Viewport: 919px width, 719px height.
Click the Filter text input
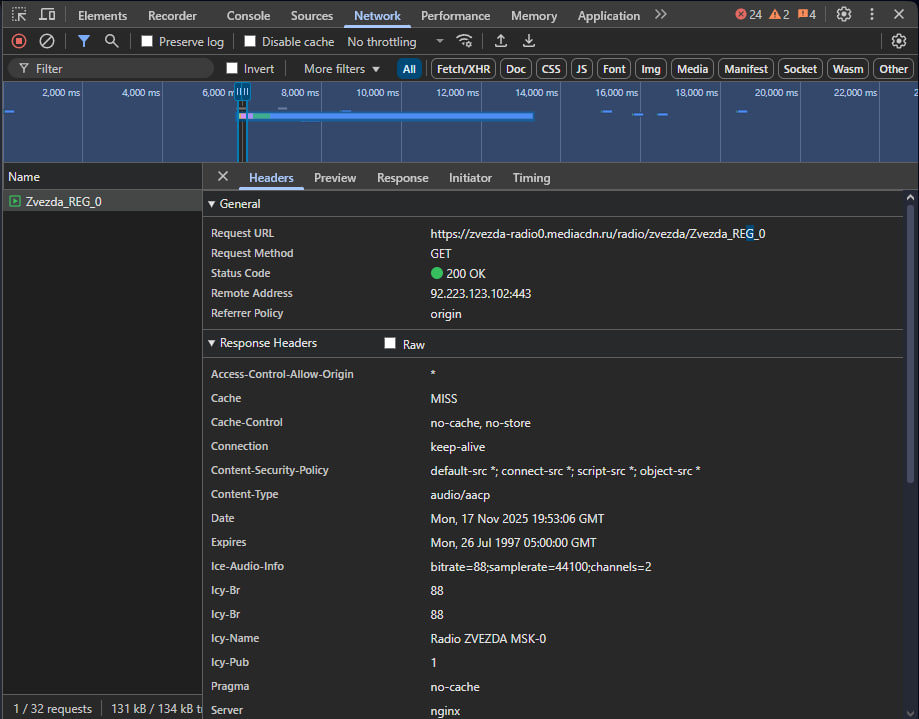(111, 69)
